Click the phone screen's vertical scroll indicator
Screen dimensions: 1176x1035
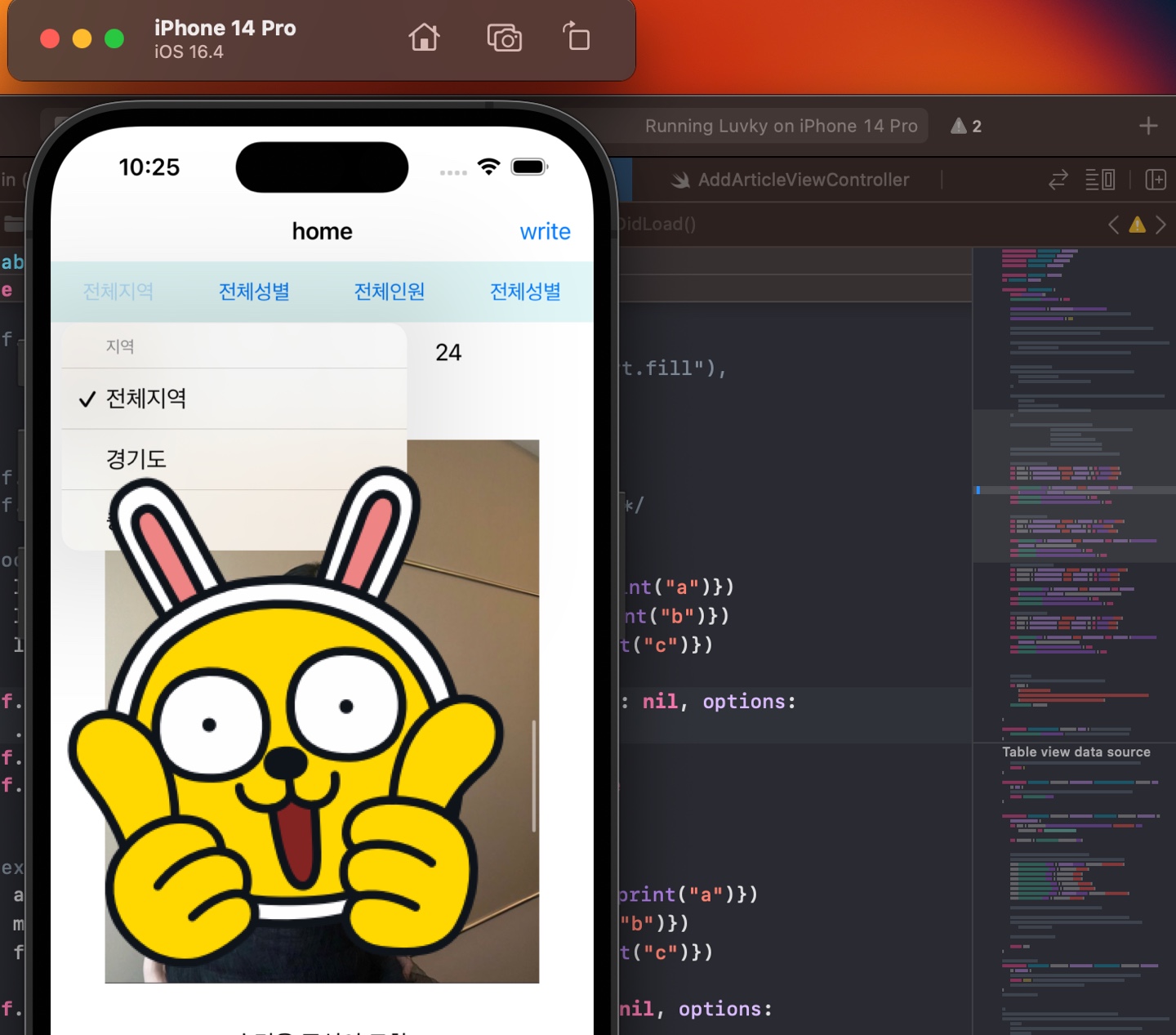[x=534, y=776]
